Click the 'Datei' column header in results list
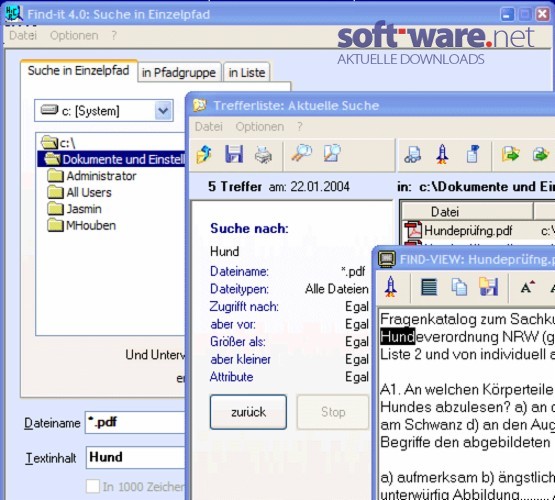The image size is (555, 500). coord(467,212)
